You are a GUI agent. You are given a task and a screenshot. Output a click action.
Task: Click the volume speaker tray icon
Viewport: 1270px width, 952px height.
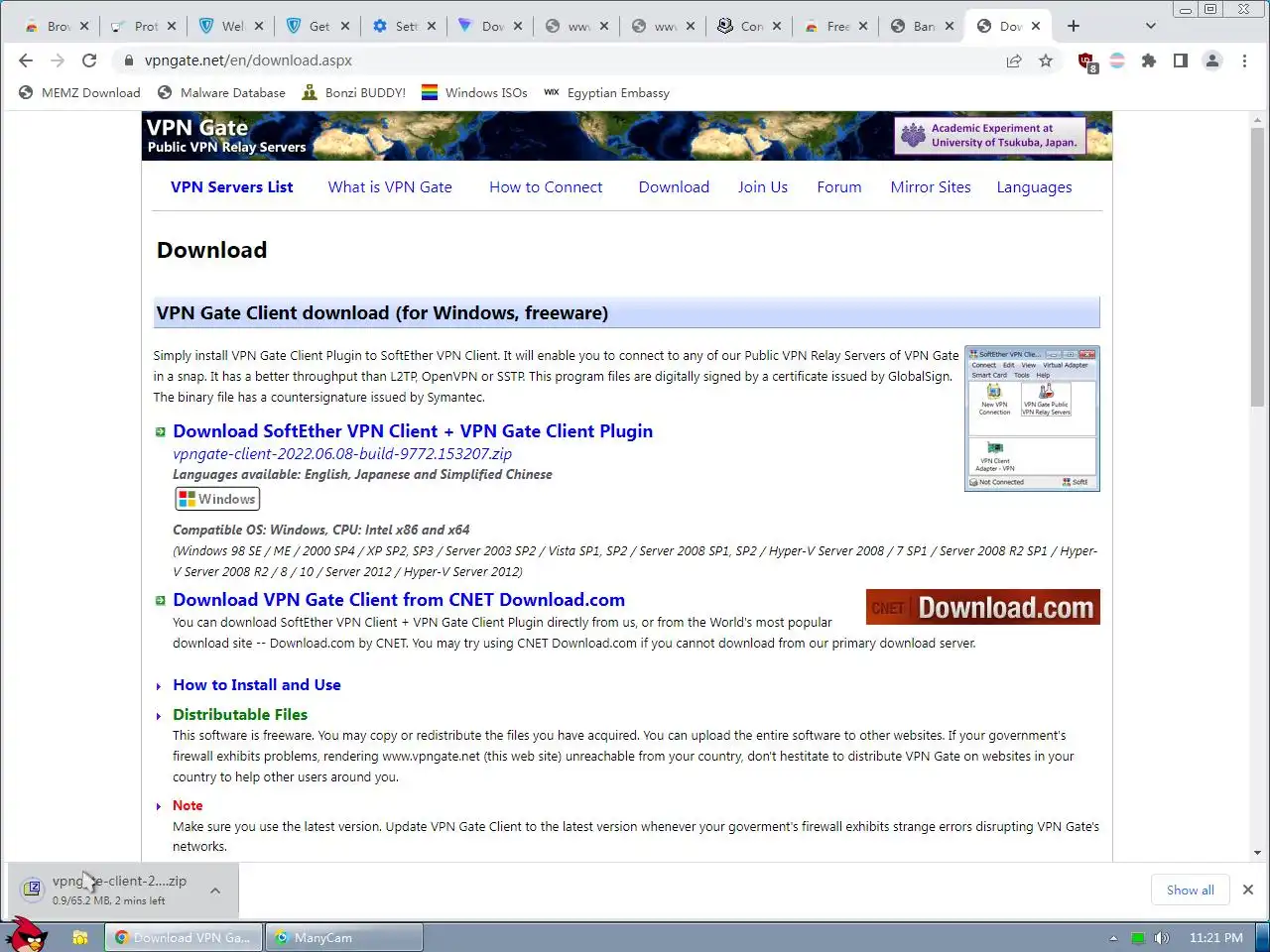[1162, 937]
